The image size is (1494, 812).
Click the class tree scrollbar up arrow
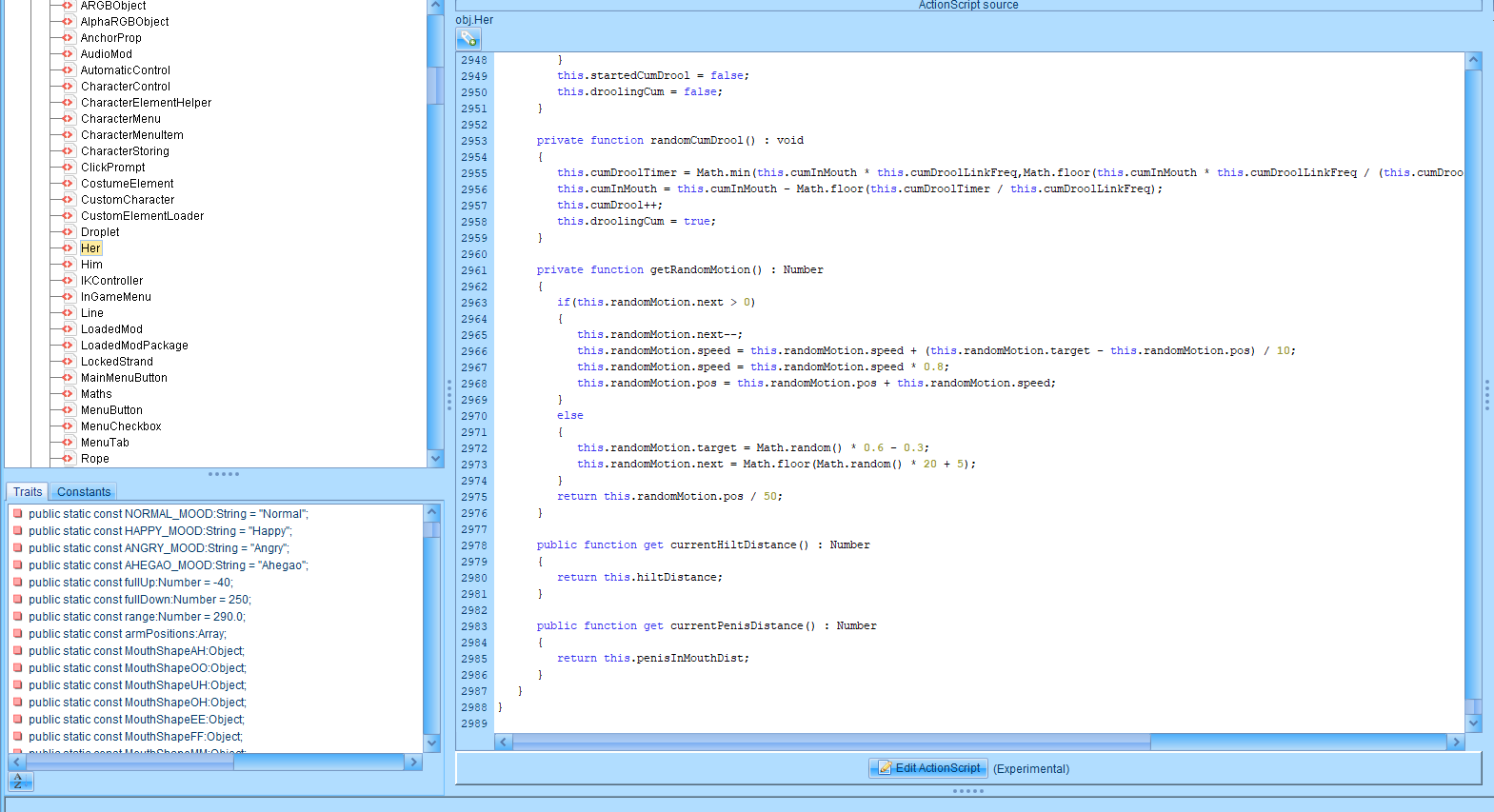436,7
